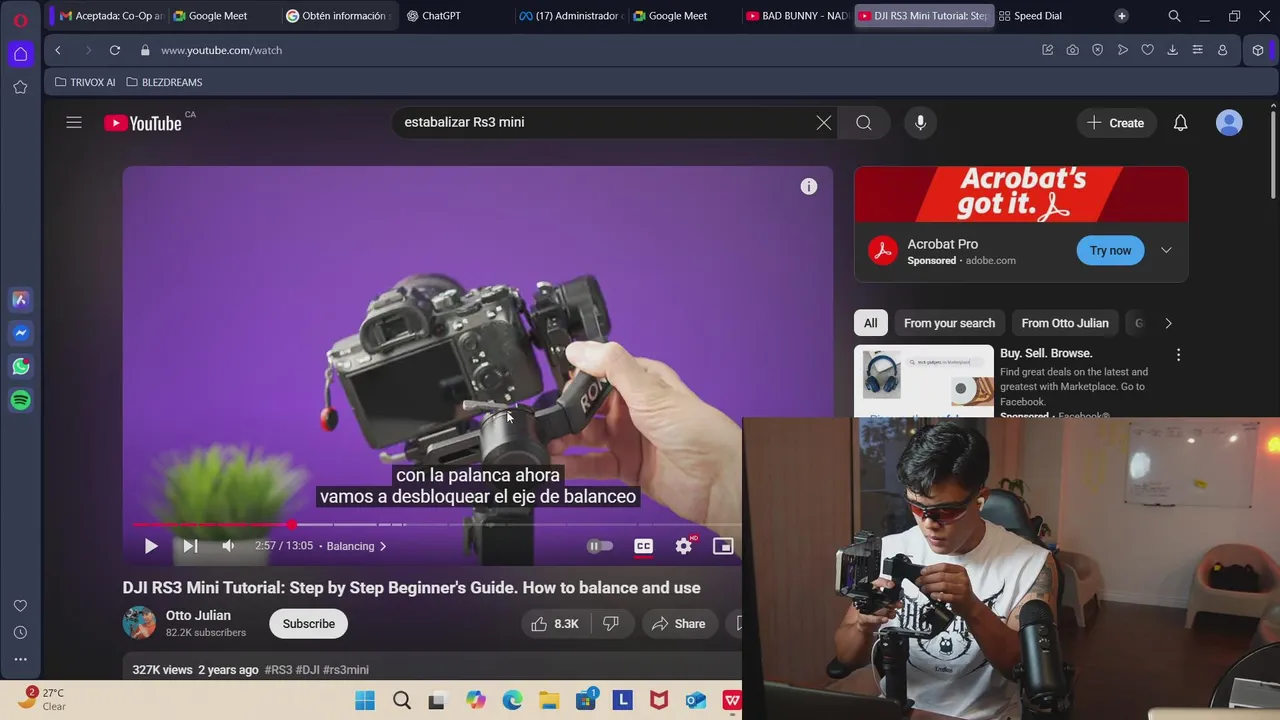Viewport: 1280px width, 720px height.
Task: Open a new browser tab
Action: [1122, 16]
